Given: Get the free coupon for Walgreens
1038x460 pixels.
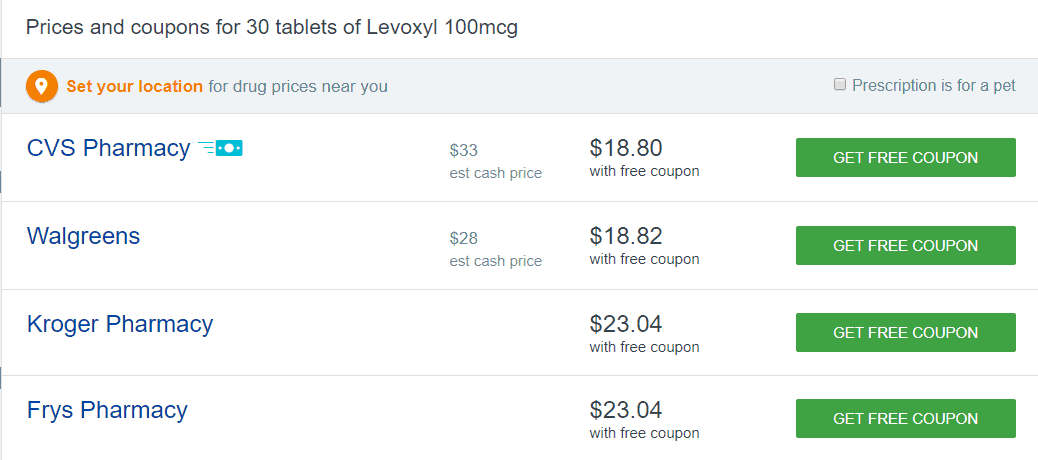Looking at the screenshot, I should coord(906,246).
